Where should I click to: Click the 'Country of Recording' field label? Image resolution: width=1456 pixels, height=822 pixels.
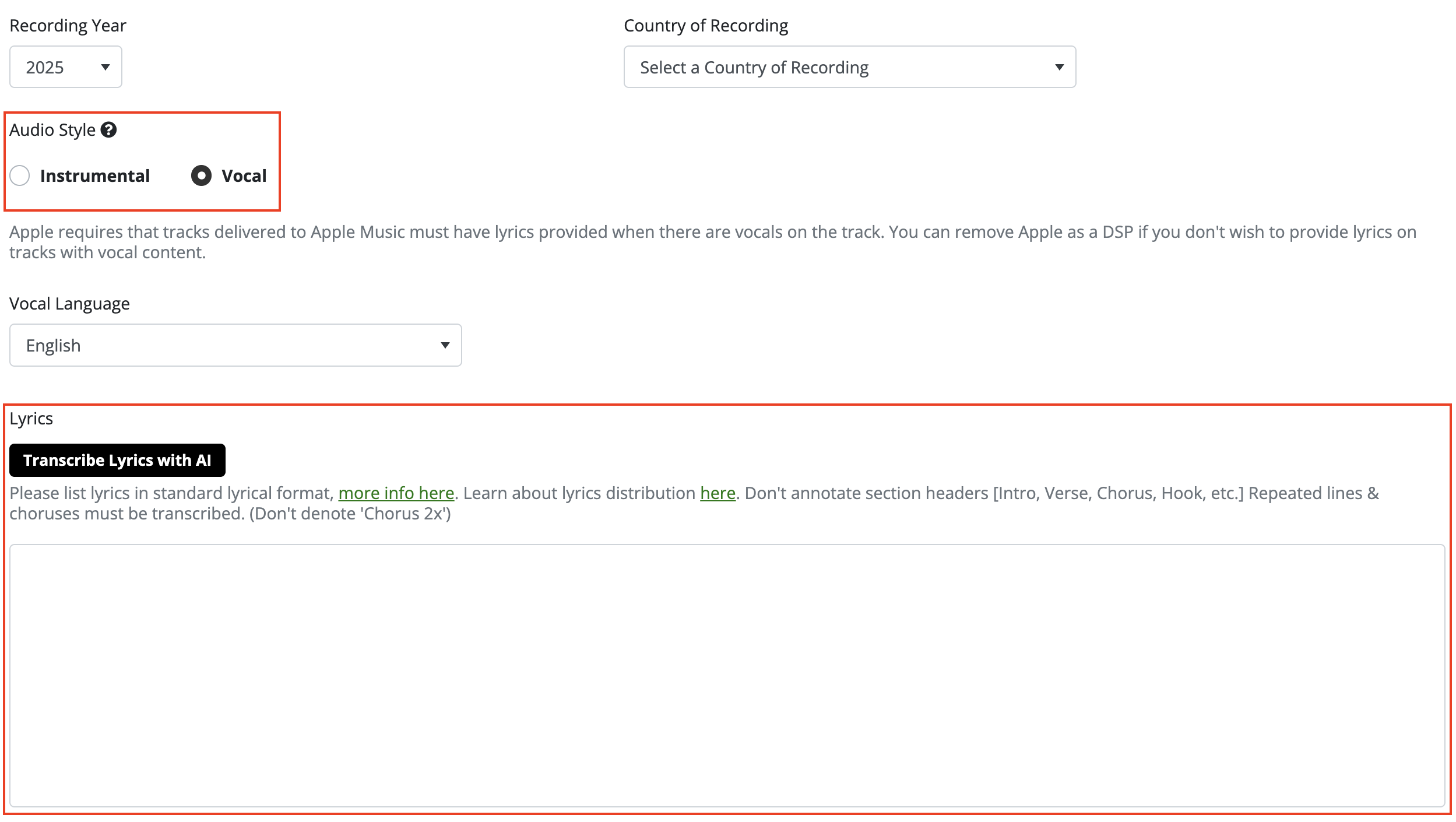tap(705, 26)
